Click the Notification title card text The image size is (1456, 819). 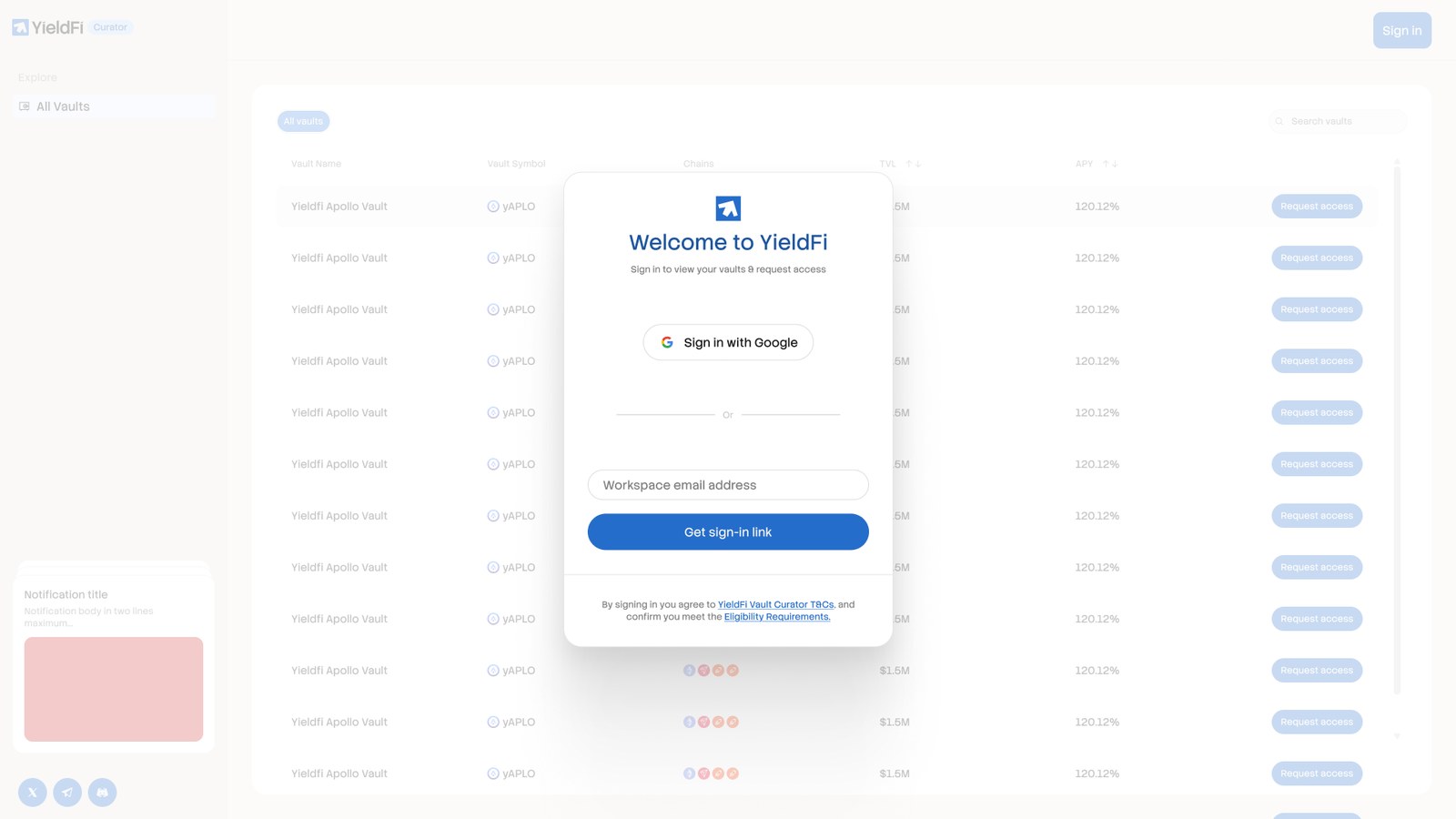[66, 594]
